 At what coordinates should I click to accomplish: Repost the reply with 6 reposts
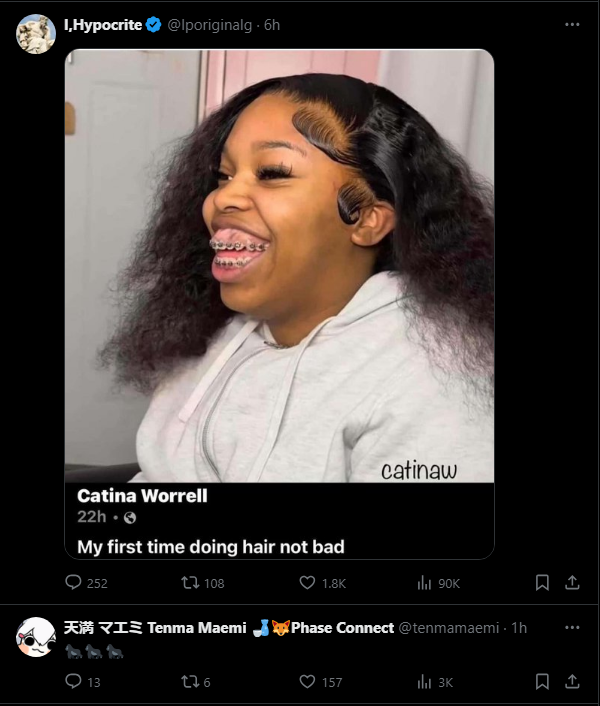196,681
